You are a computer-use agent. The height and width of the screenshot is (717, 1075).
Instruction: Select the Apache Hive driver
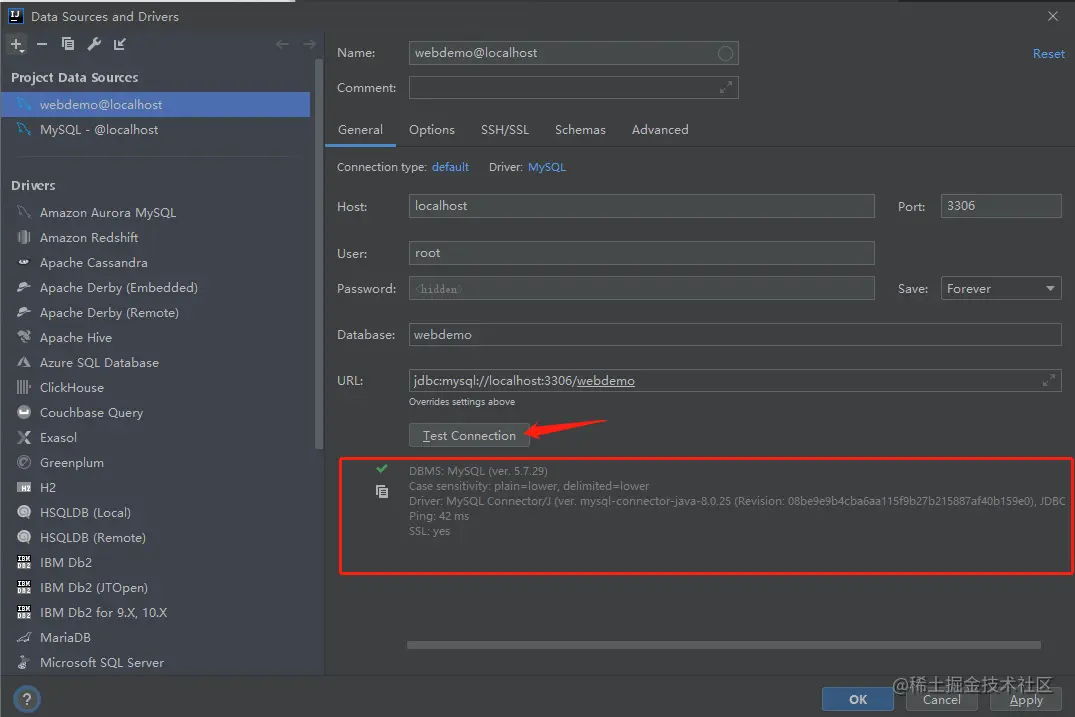(75, 338)
